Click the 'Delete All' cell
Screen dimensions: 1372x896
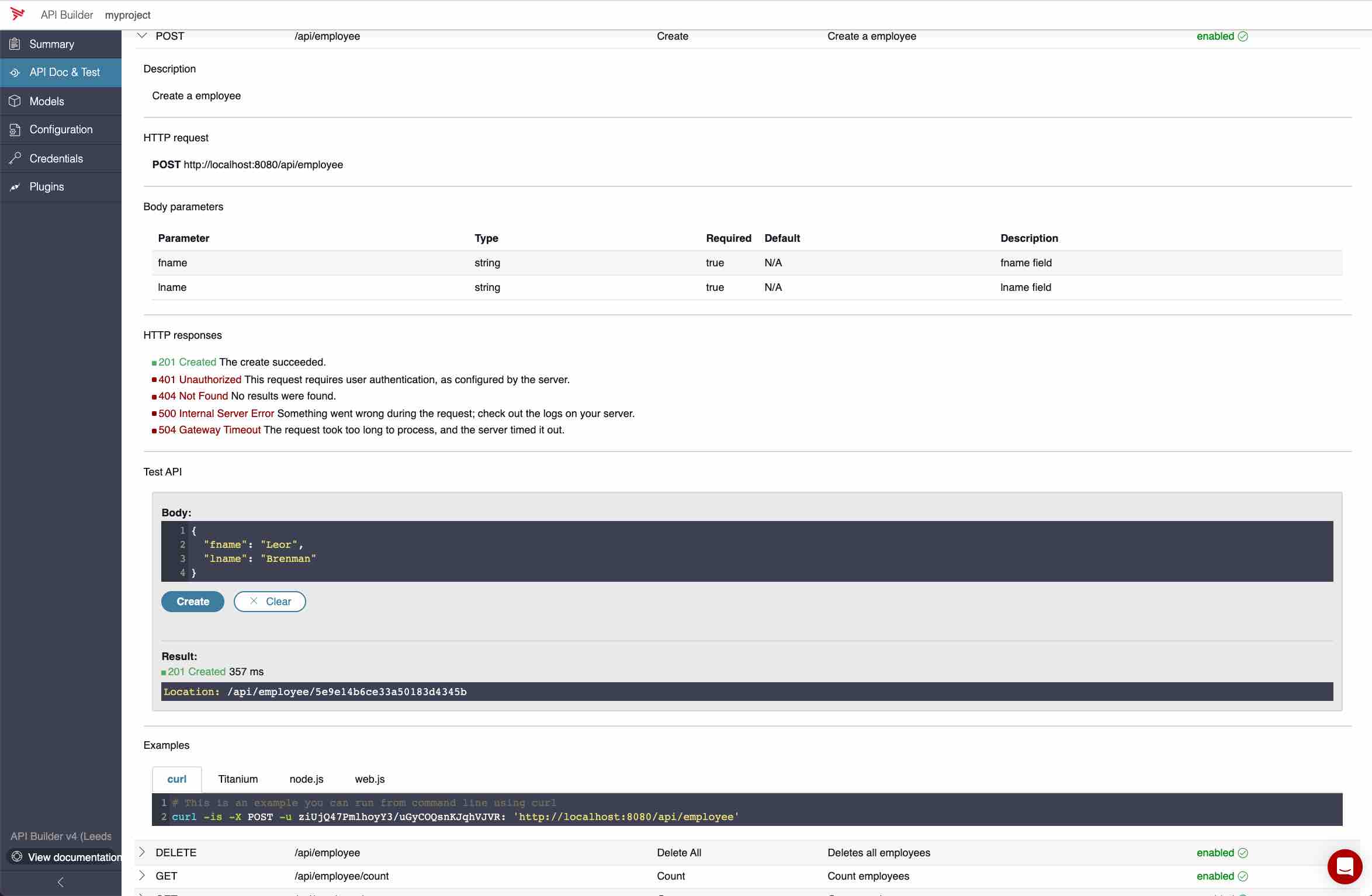tap(679, 853)
